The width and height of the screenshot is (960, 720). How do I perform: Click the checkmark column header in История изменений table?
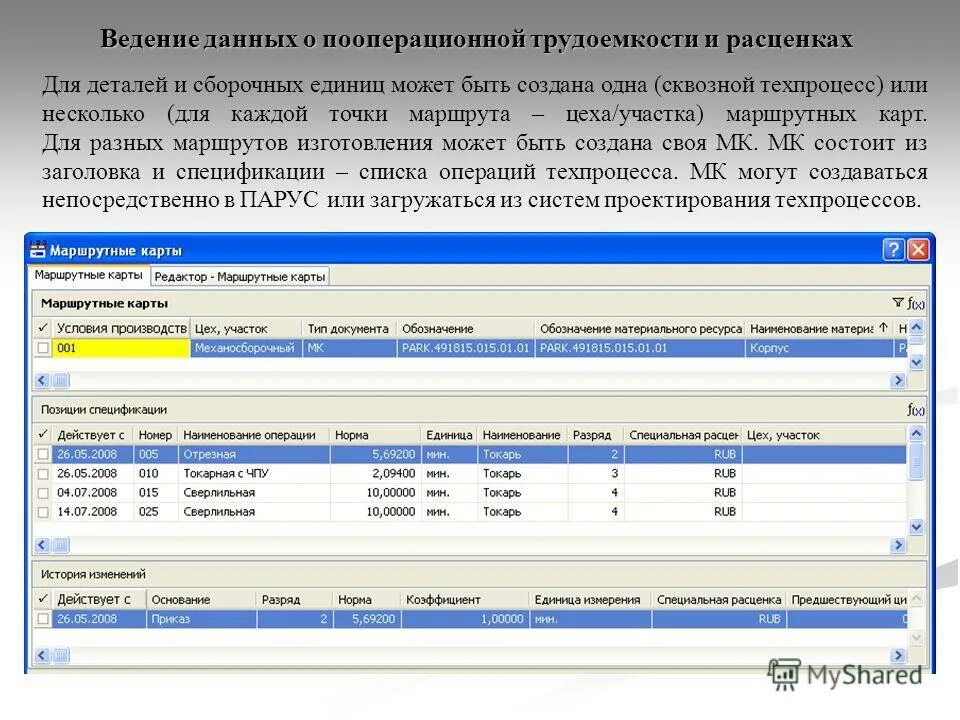click(44, 600)
